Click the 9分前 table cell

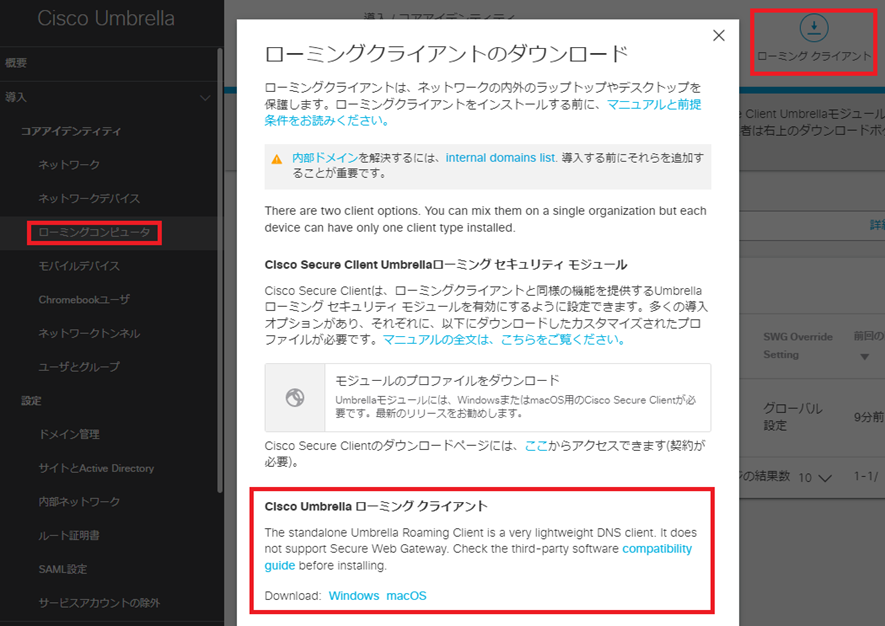868,417
